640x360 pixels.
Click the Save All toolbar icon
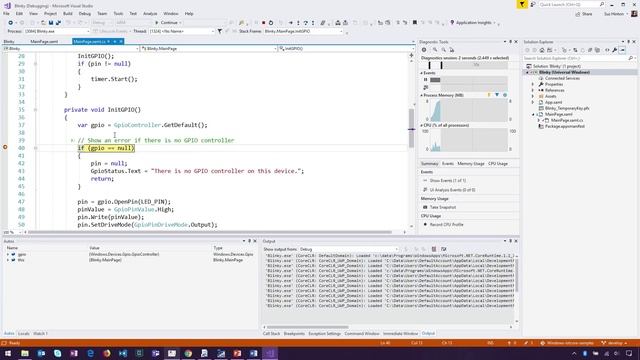tap(58, 23)
